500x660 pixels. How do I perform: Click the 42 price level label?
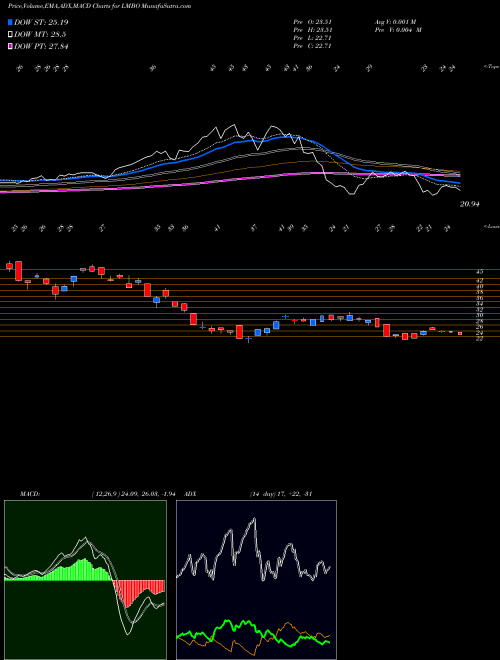coord(479,280)
